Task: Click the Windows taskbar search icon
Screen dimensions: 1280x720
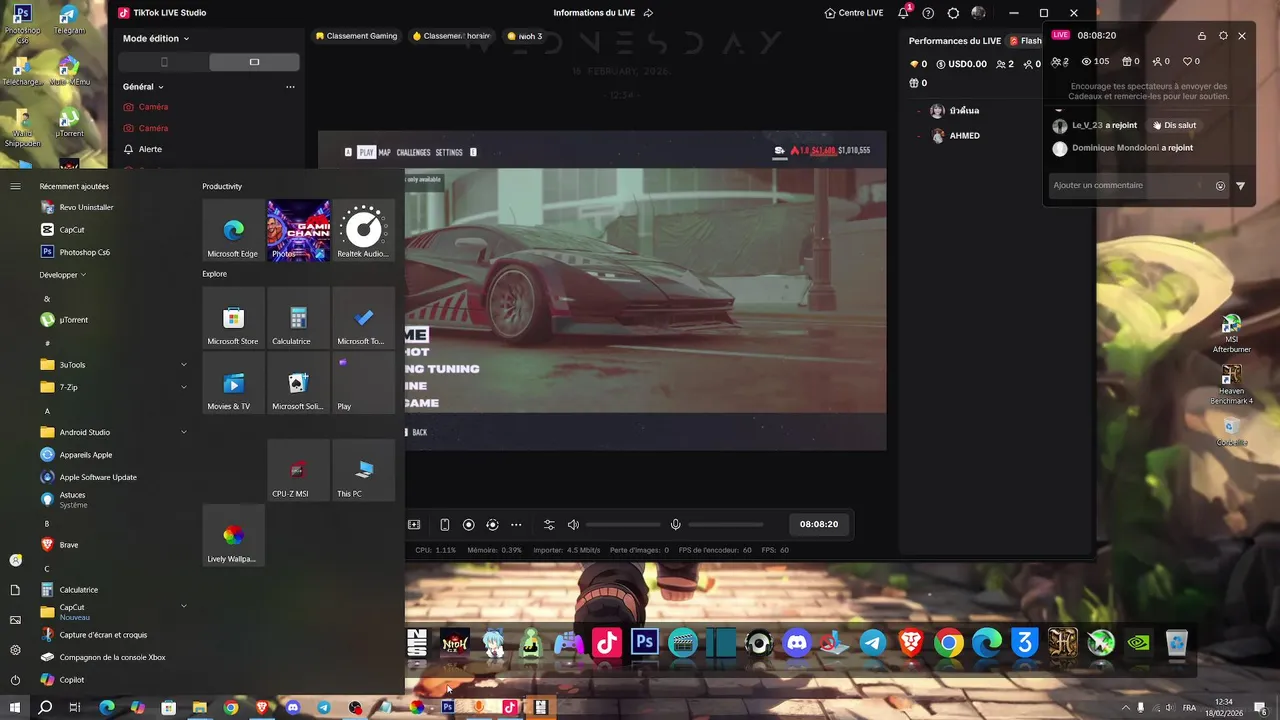Action: point(45,707)
